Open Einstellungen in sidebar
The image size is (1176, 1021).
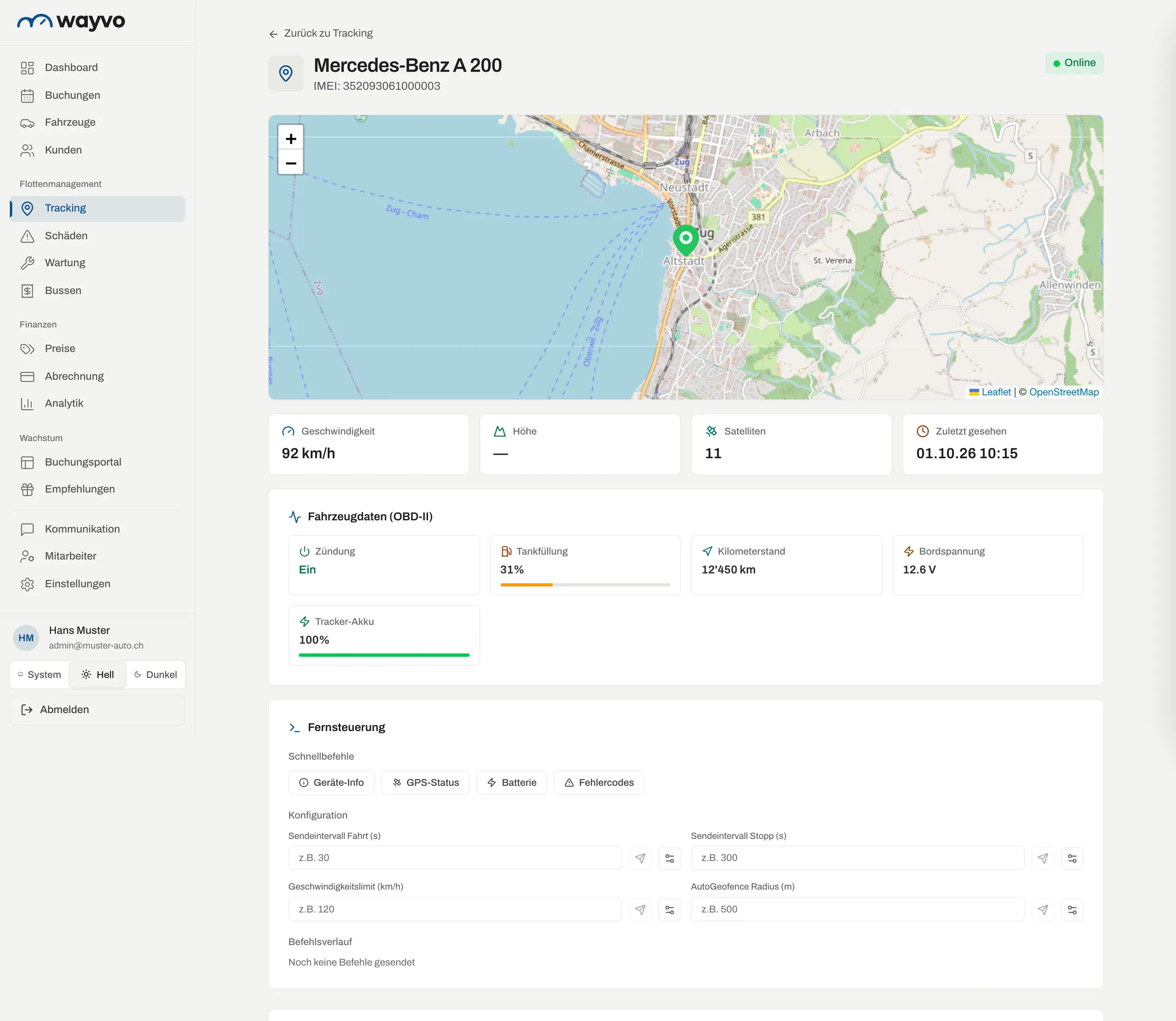pyautogui.click(x=98, y=584)
